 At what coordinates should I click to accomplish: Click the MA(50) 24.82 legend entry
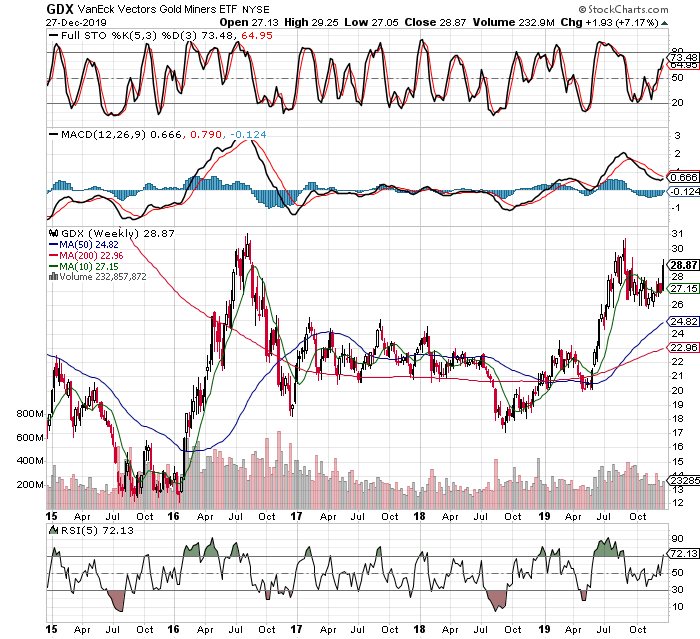click(83, 245)
